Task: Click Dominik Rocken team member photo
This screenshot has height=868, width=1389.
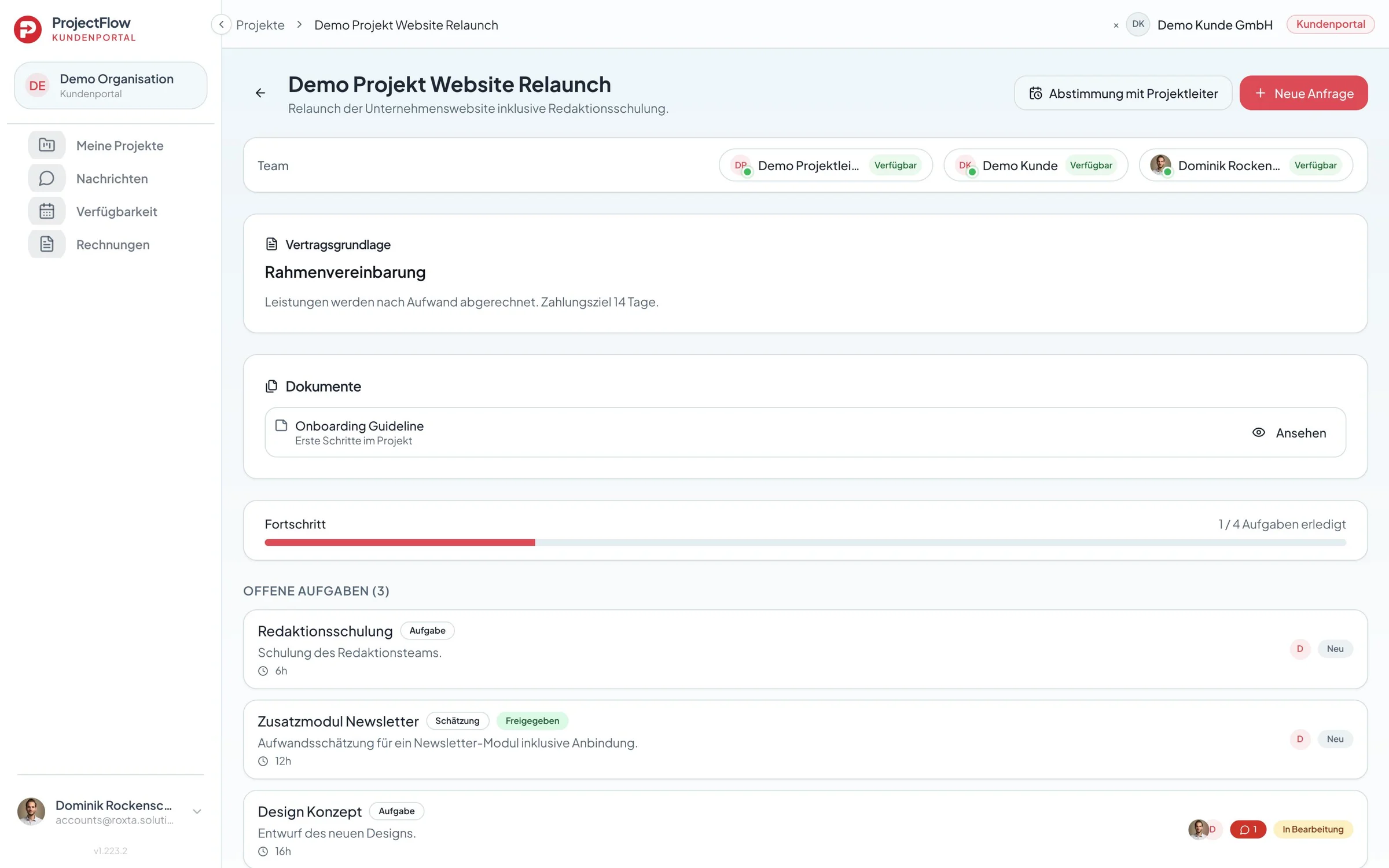Action: 1160,165
